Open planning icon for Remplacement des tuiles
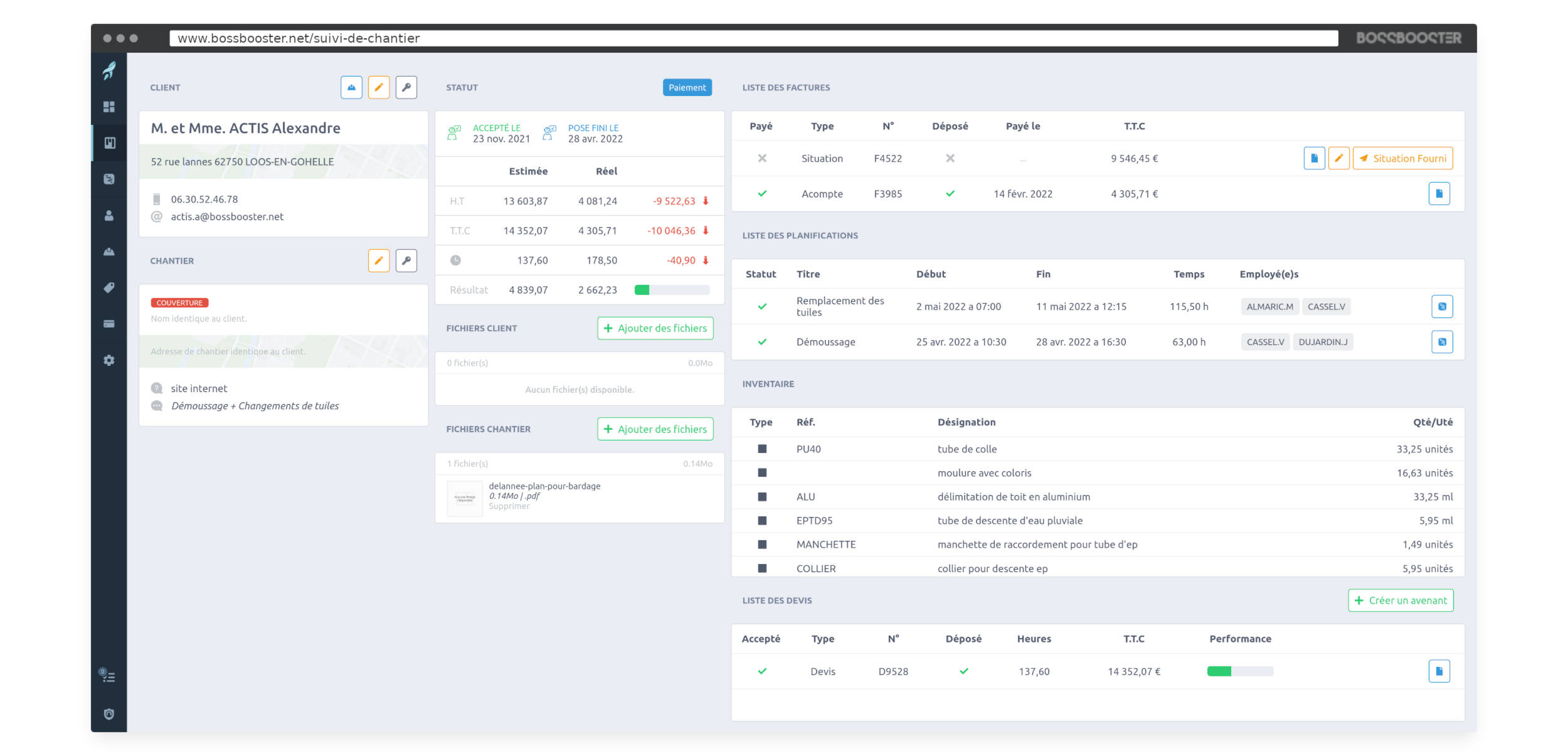This screenshot has height=756, width=1568. (1442, 307)
